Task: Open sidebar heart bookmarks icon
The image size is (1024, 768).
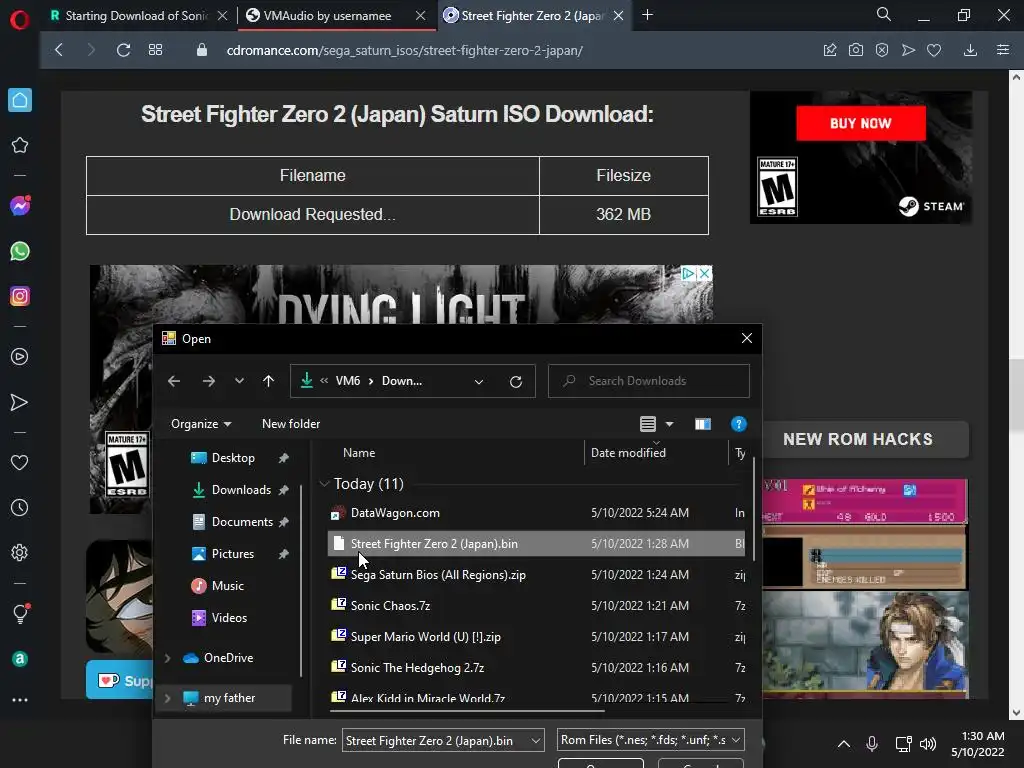Action: pyautogui.click(x=20, y=462)
